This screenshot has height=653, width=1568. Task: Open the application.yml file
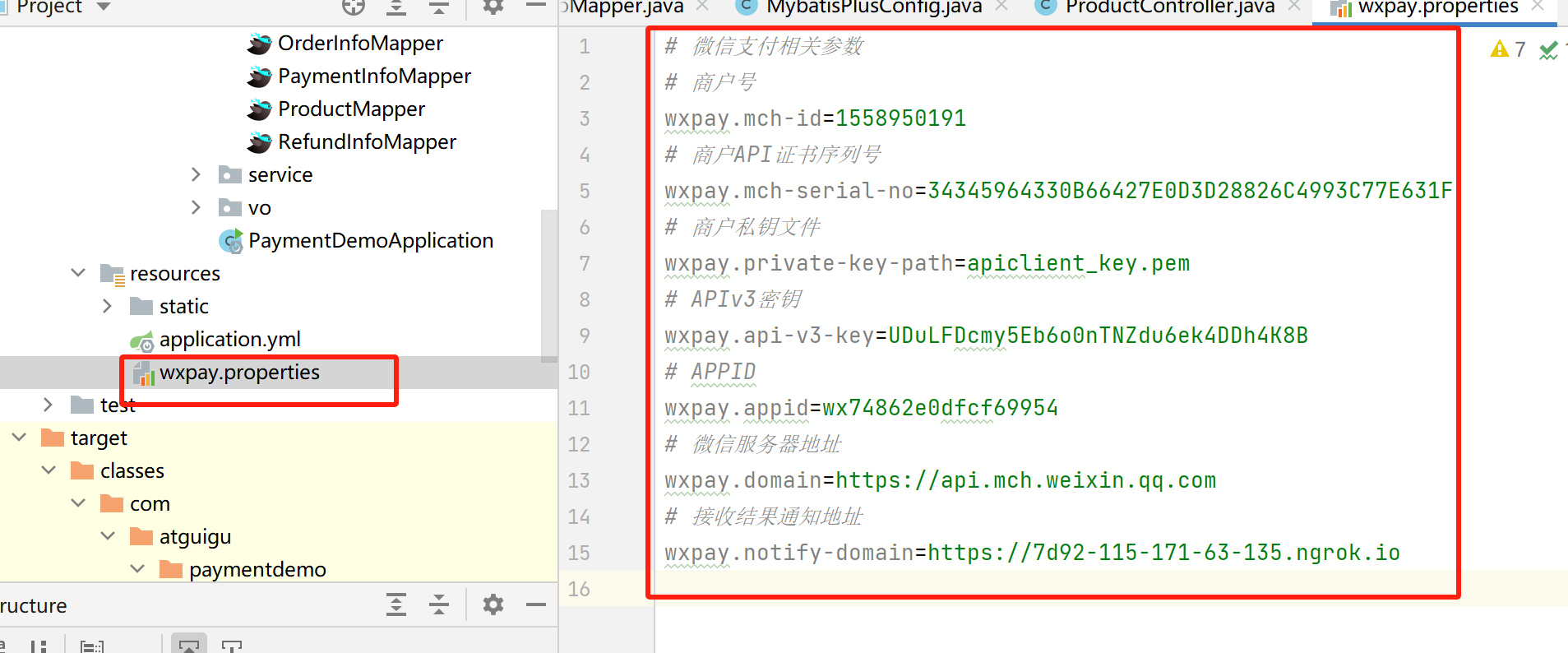[229, 339]
